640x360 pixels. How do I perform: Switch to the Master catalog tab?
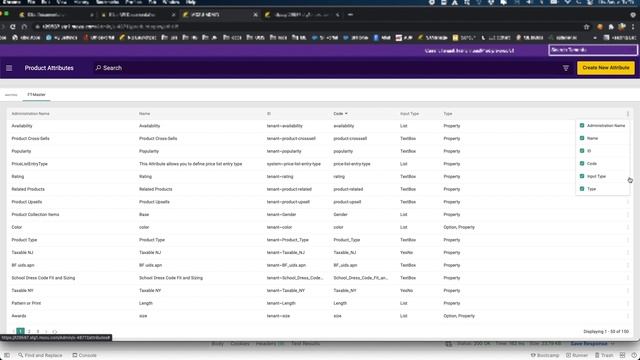click(x=36, y=95)
